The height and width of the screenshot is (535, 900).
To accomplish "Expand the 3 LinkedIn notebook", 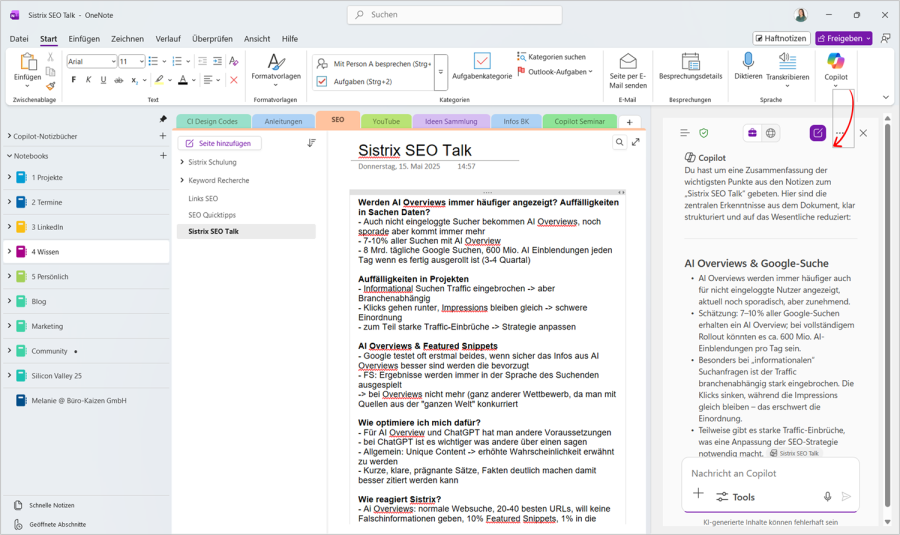I will click(9, 227).
